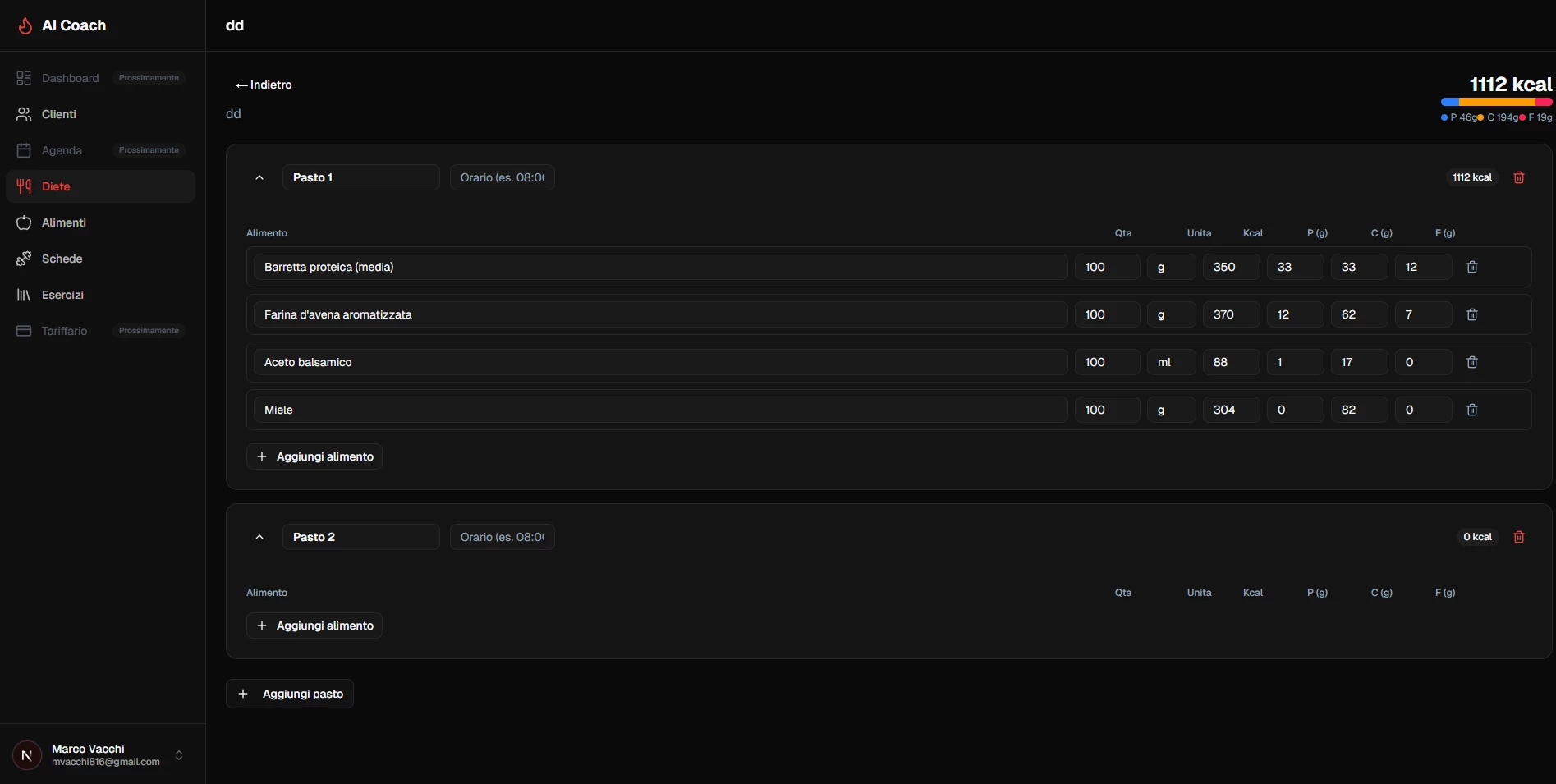Screen dimensions: 1556x784
Task: Collapse the Pasto 2 section chevron
Action: (259, 537)
